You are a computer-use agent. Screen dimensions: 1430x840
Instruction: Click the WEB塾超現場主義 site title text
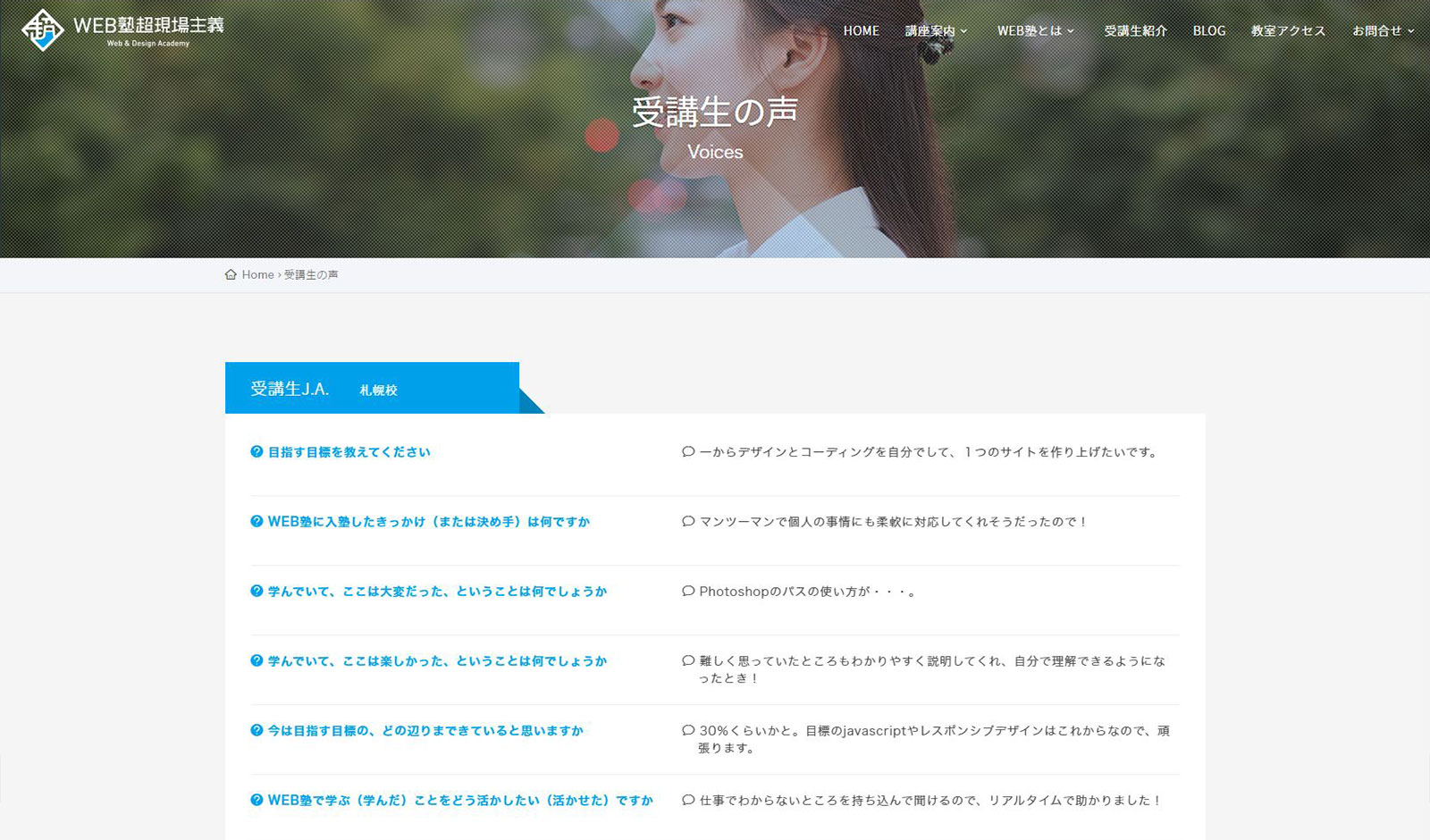pyautogui.click(x=148, y=25)
